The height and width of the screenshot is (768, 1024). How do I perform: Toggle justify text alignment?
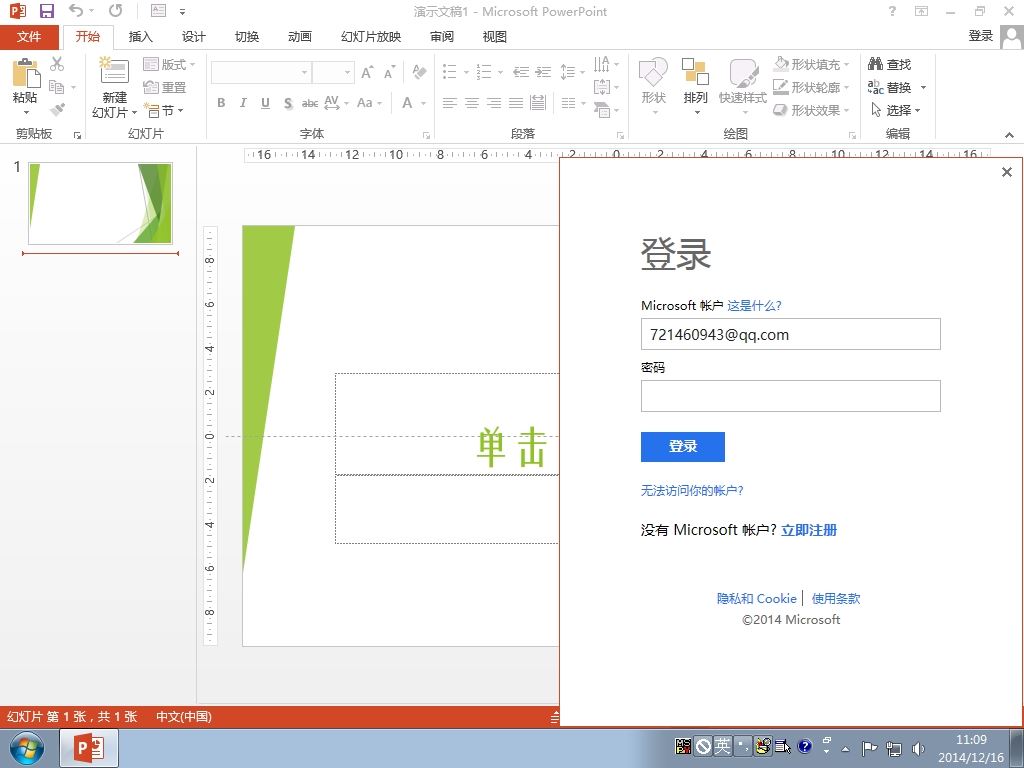(x=516, y=103)
